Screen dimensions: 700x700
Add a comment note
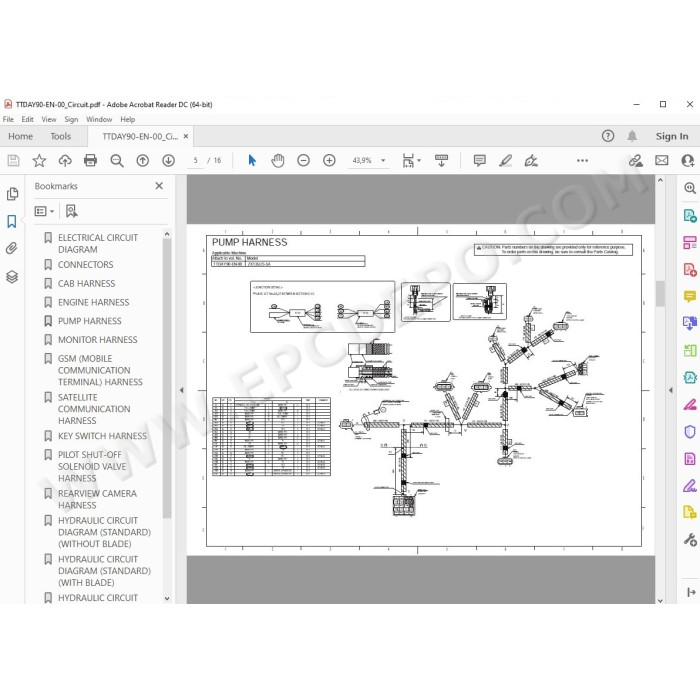pos(479,160)
